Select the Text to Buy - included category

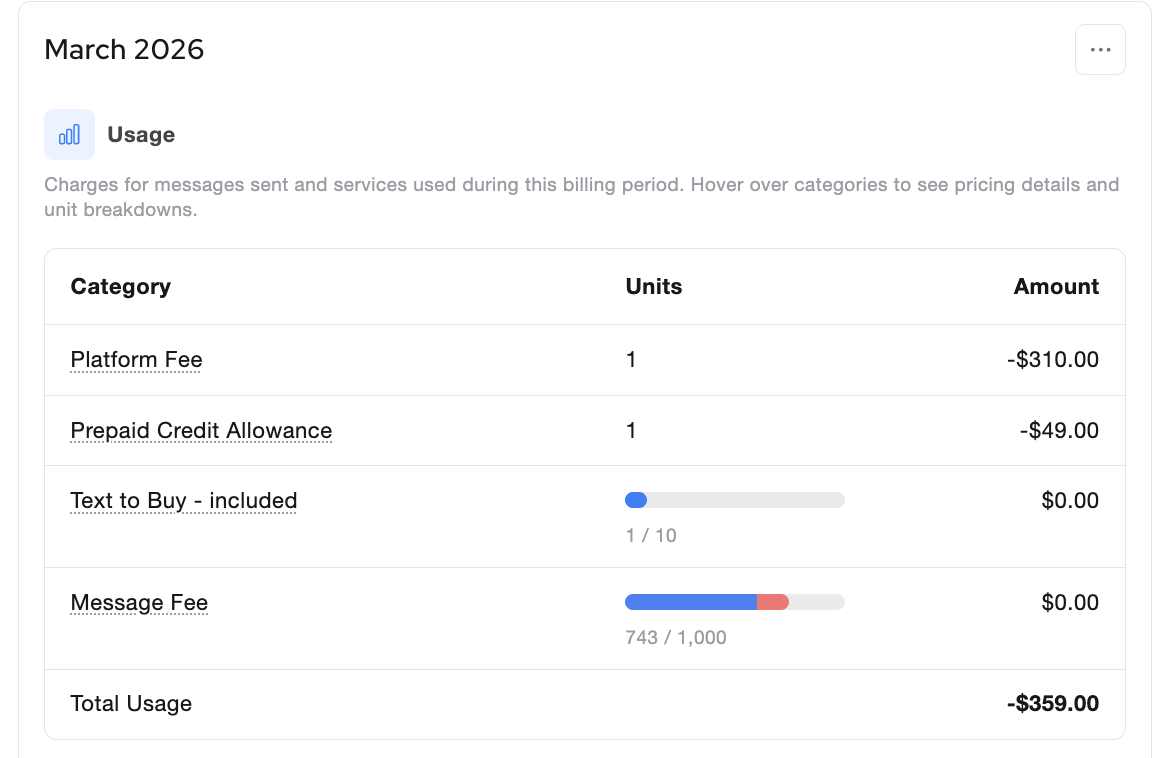183,501
